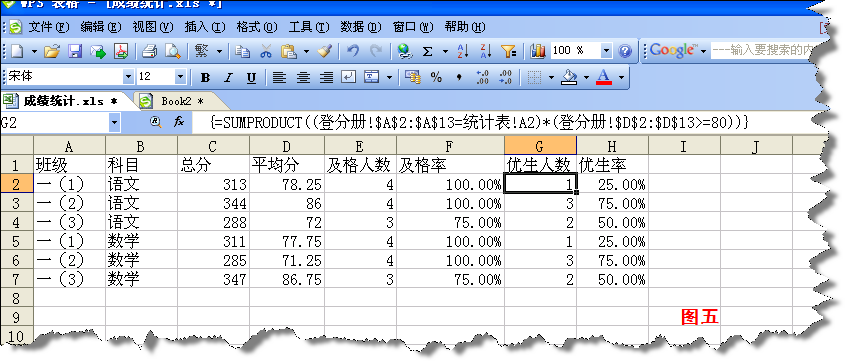Click the AutoSum sigma icon
845x361 pixels.
click(428, 51)
